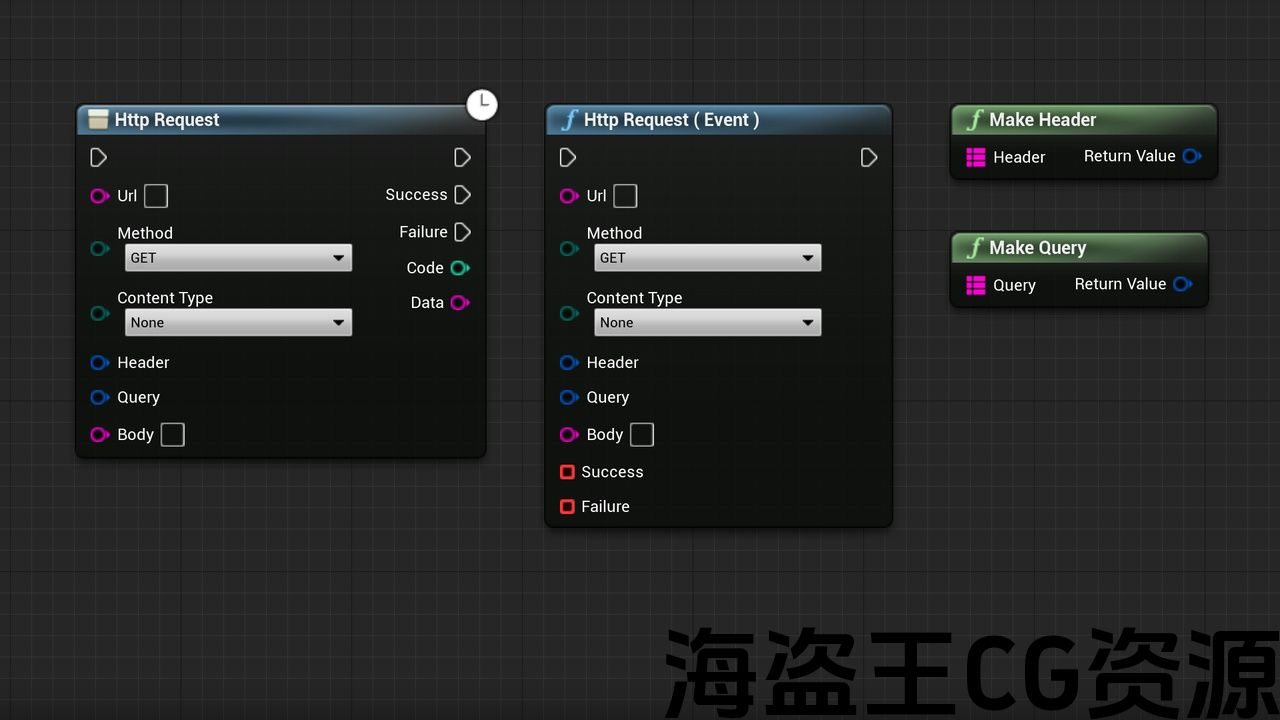Open Method dropdown on Http Request node

coord(238,258)
